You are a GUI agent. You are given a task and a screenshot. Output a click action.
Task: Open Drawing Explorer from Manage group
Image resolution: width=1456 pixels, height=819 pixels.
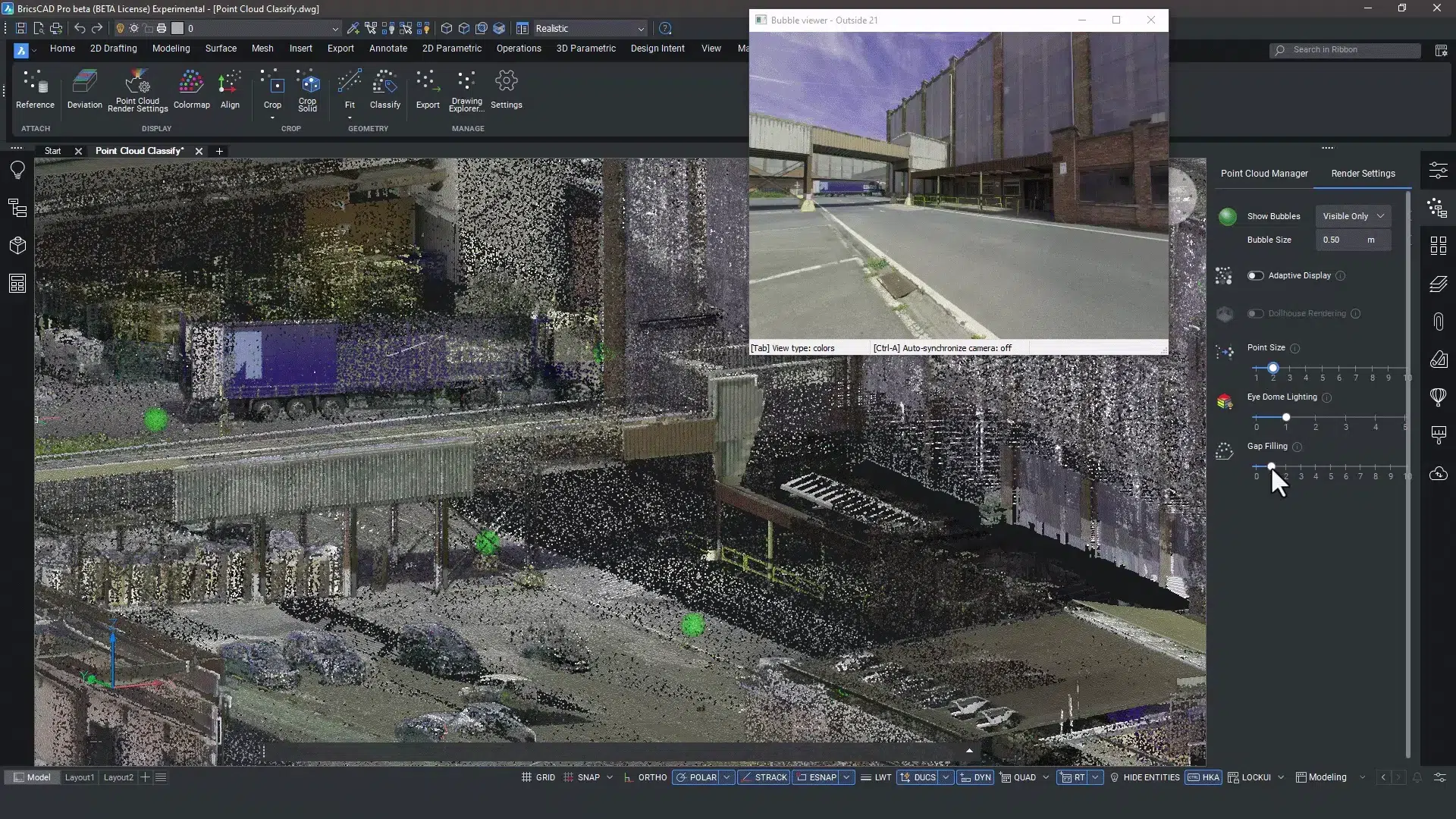click(466, 89)
